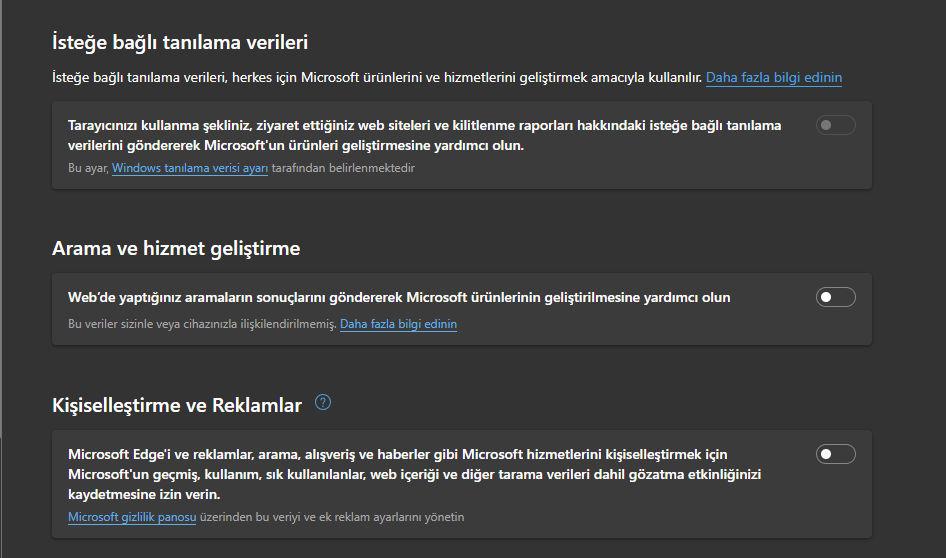Turn on the personalization and ads switch
Screen dimensions: 946x558
[x=836, y=454]
